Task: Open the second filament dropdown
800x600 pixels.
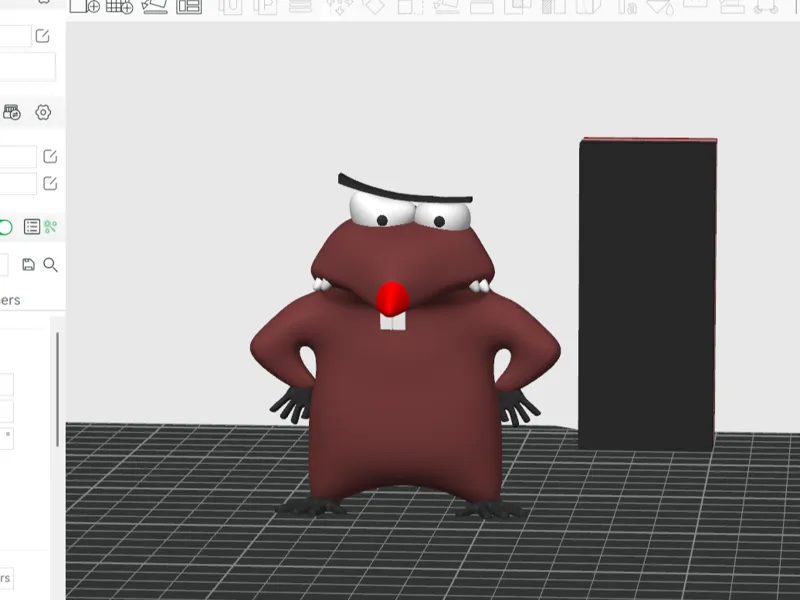Action: [18, 184]
